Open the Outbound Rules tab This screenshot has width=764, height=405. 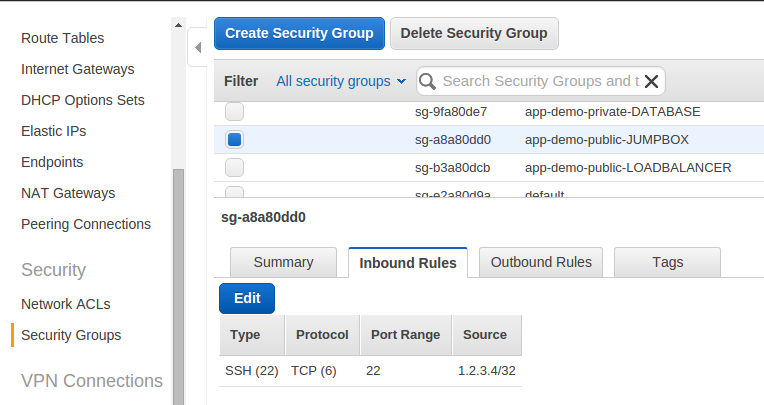pos(541,262)
